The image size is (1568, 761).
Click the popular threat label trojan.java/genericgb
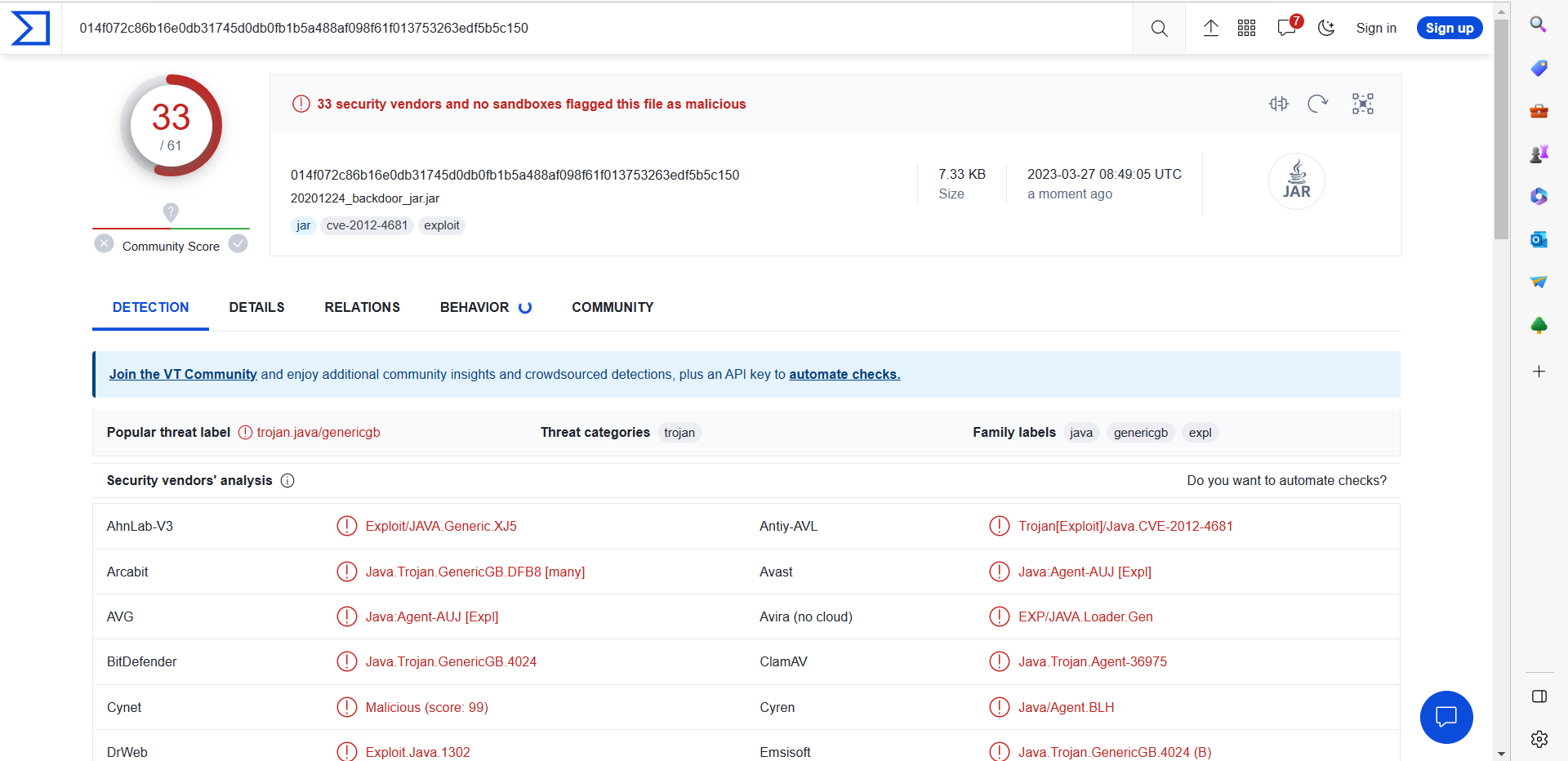(x=318, y=433)
